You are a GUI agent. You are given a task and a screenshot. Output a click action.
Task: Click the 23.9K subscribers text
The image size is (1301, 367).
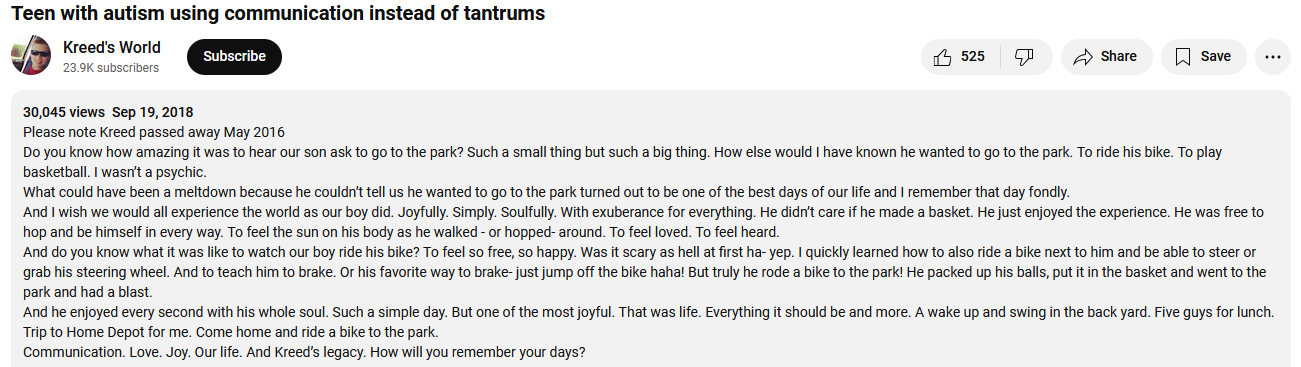coord(111,68)
